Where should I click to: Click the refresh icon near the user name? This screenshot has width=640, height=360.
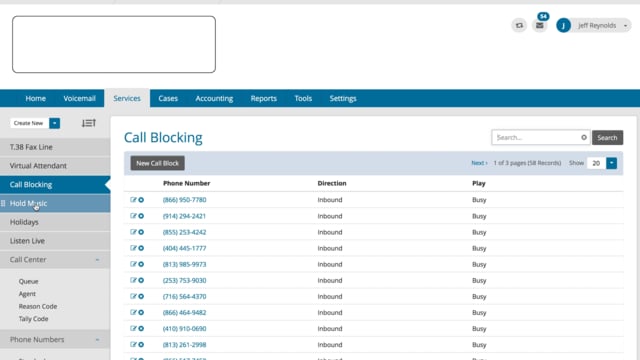(519, 25)
